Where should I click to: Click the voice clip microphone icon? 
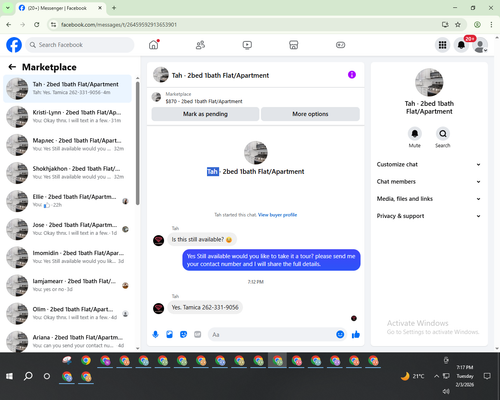click(x=155, y=334)
